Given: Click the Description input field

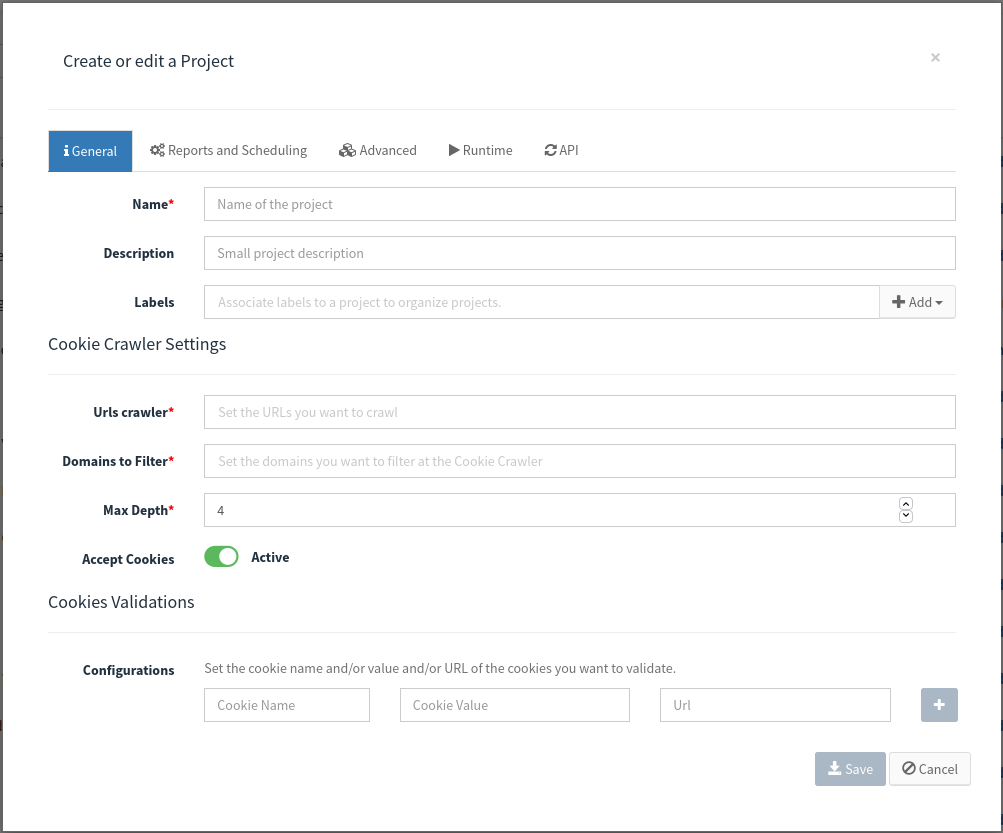Looking at the screenshot, I should click(580, 253).
